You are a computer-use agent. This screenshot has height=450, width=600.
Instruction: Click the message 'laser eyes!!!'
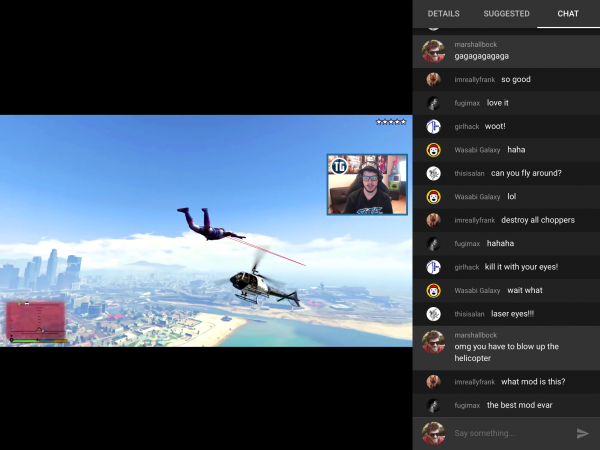(512, 314)
